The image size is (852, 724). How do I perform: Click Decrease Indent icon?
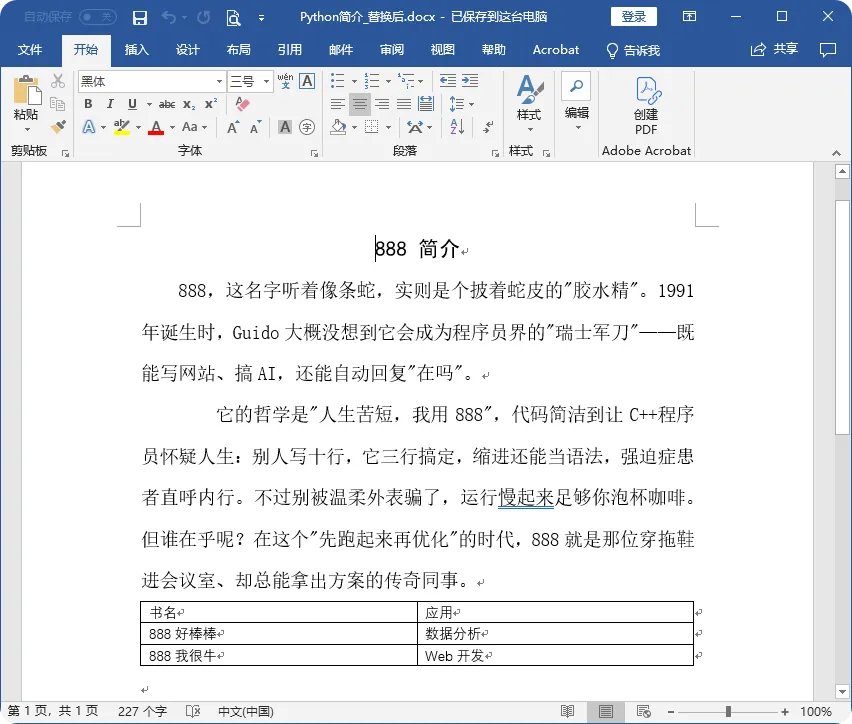(x=448, y=81)
